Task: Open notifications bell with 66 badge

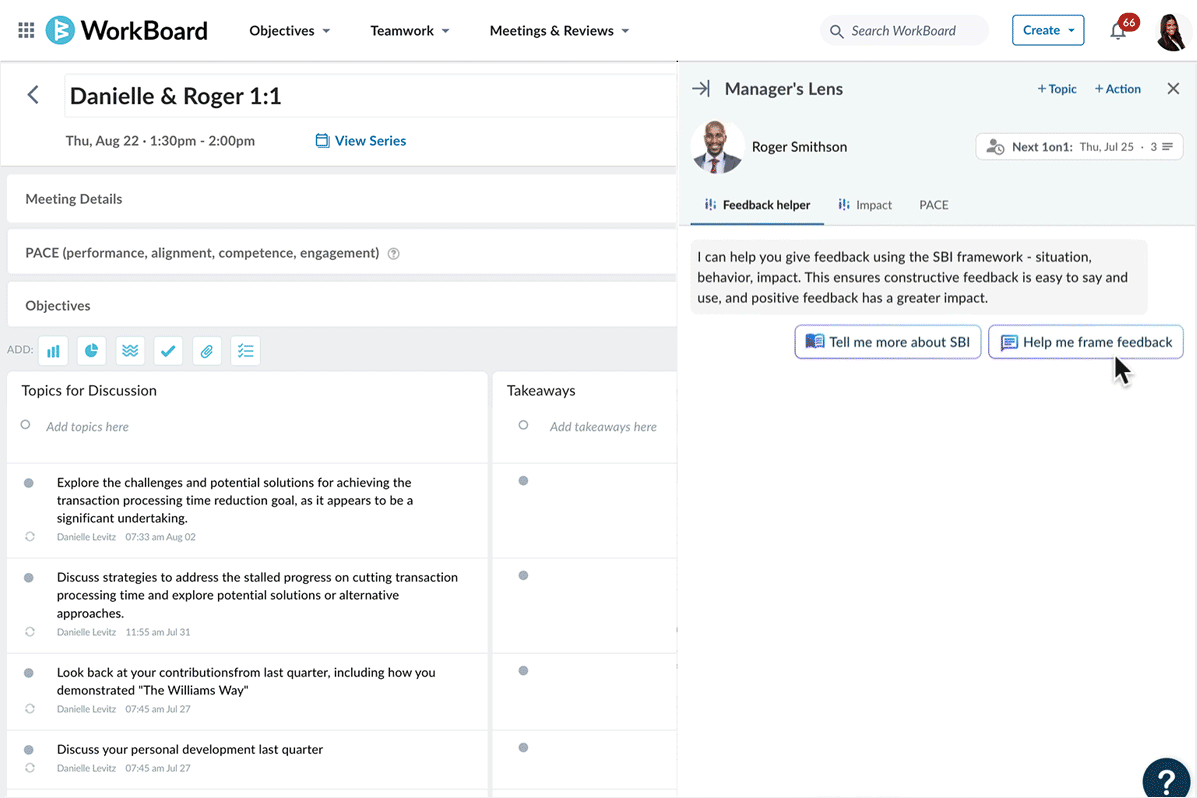Action: tap(1119, 30)
